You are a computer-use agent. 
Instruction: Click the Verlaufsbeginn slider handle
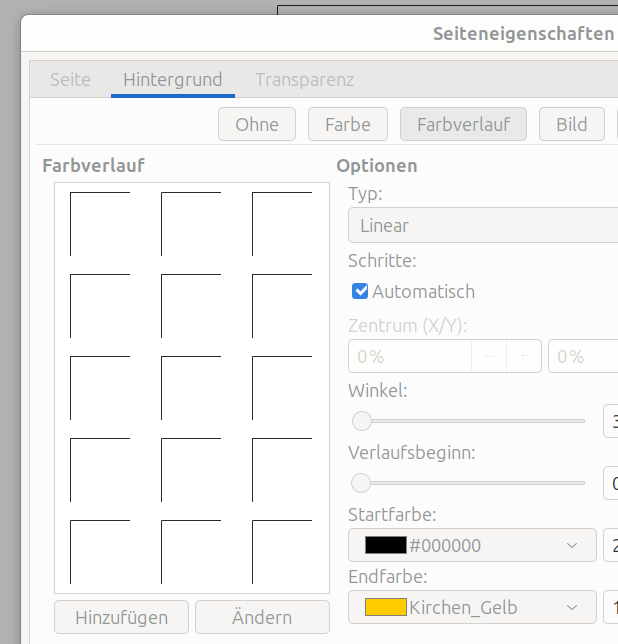[x=362, y=483]
